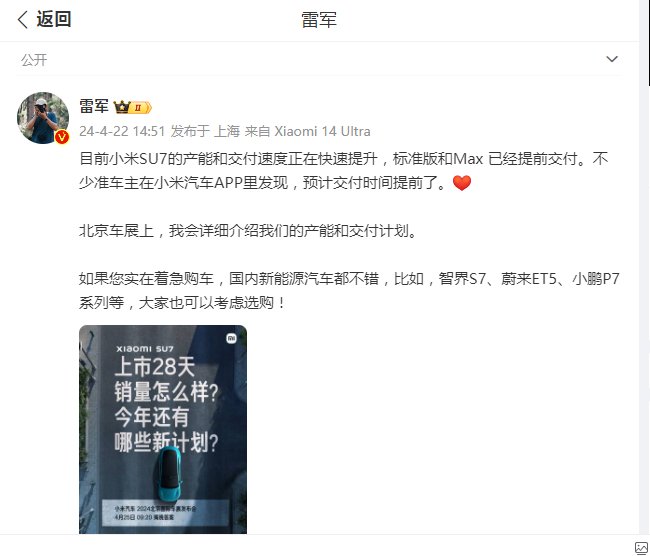Open 雷军's profile avatar photo
Viewport: 650px width, 556px height.
(x=43, y=118)
